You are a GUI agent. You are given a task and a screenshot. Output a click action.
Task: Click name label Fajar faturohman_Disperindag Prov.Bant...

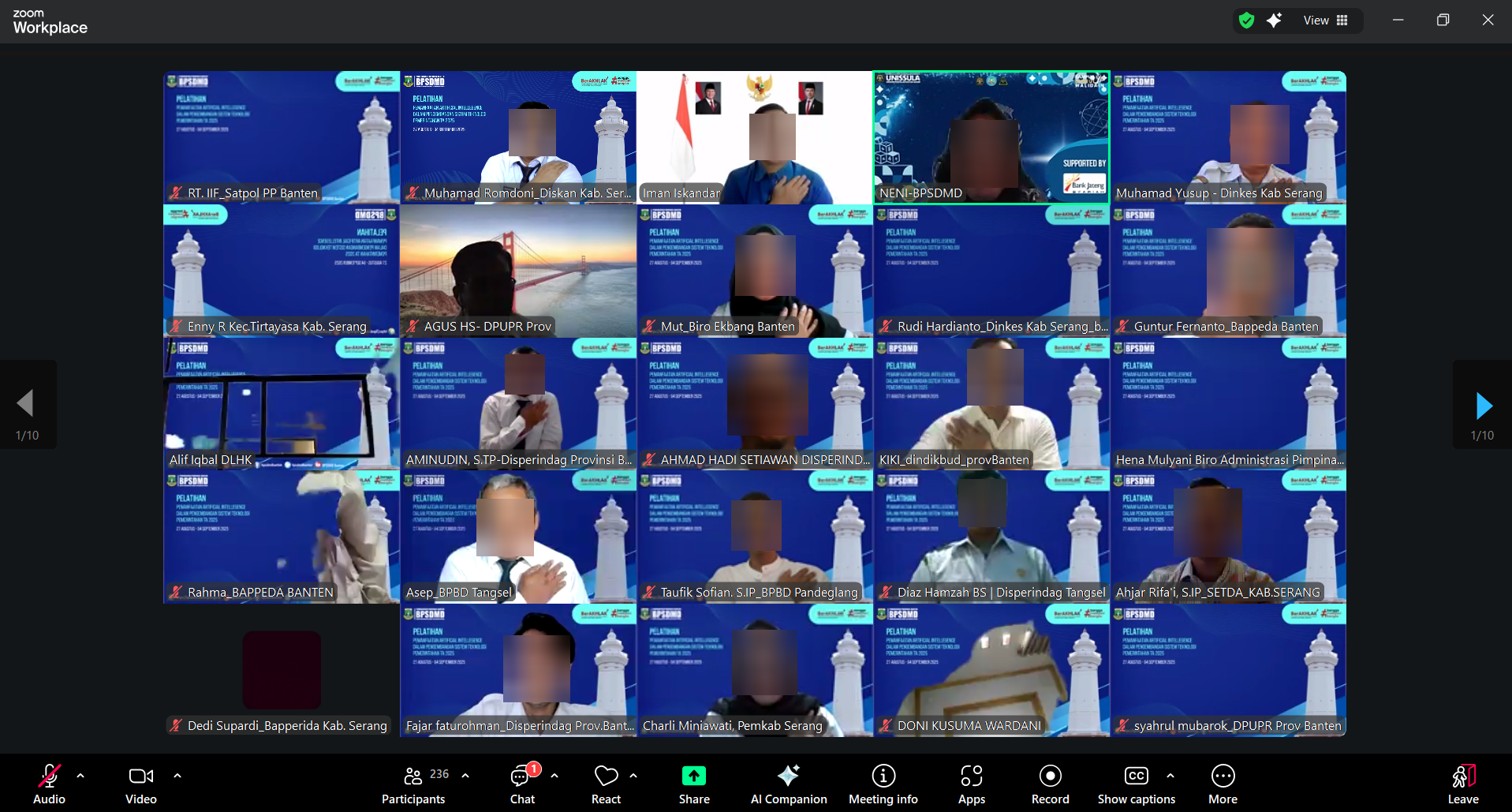pos(519,726)
